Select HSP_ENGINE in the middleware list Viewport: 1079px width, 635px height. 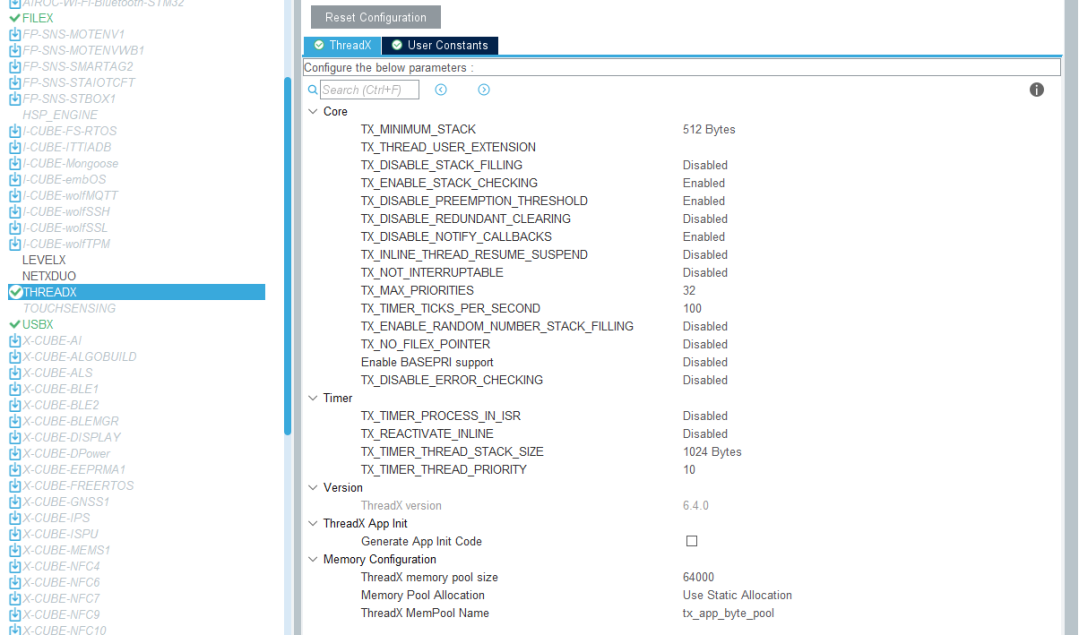tap(60, 115)
